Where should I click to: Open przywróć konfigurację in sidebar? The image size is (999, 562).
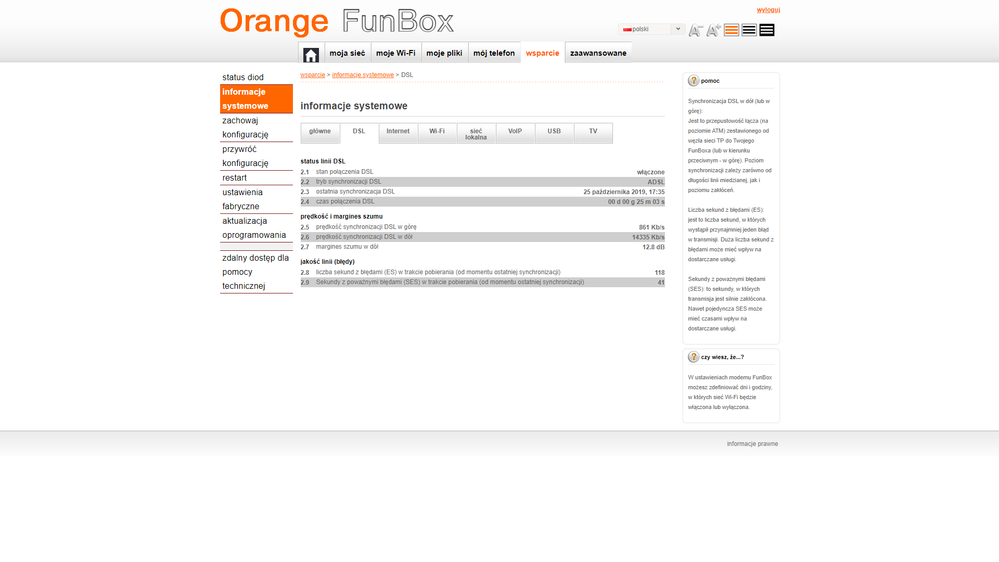(256, 156)
